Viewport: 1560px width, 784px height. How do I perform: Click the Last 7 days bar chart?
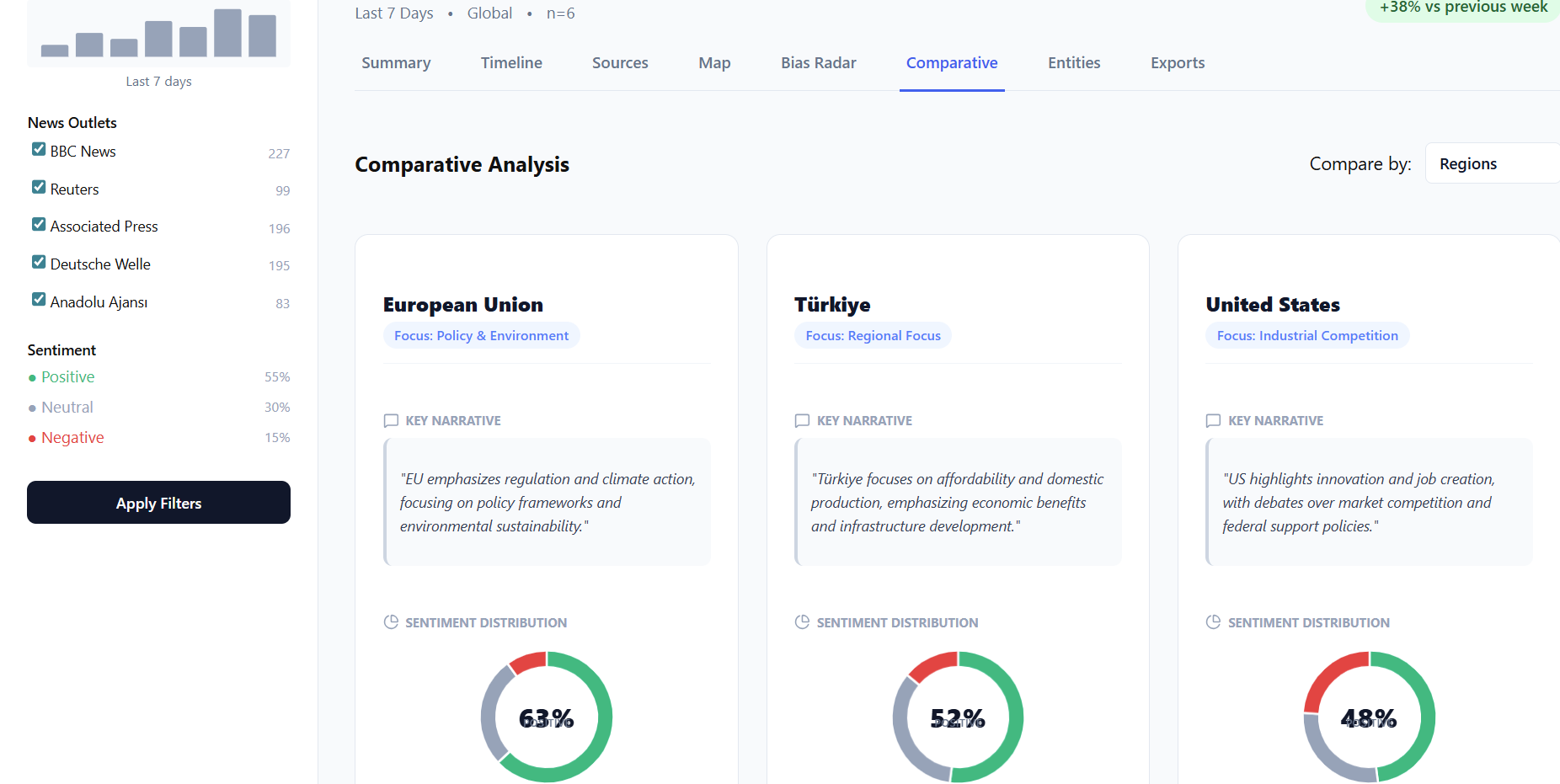pos(158,35)
